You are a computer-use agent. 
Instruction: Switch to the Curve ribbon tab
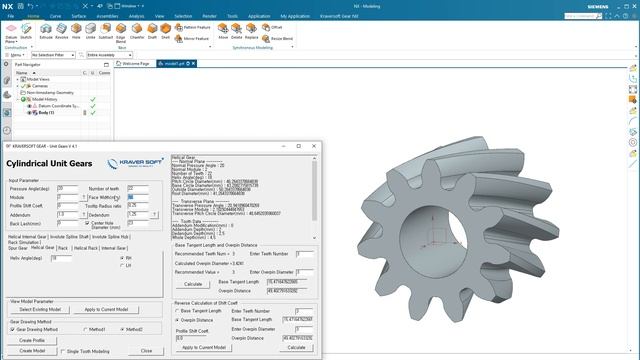pyautogui.click(x=55, y=16)
